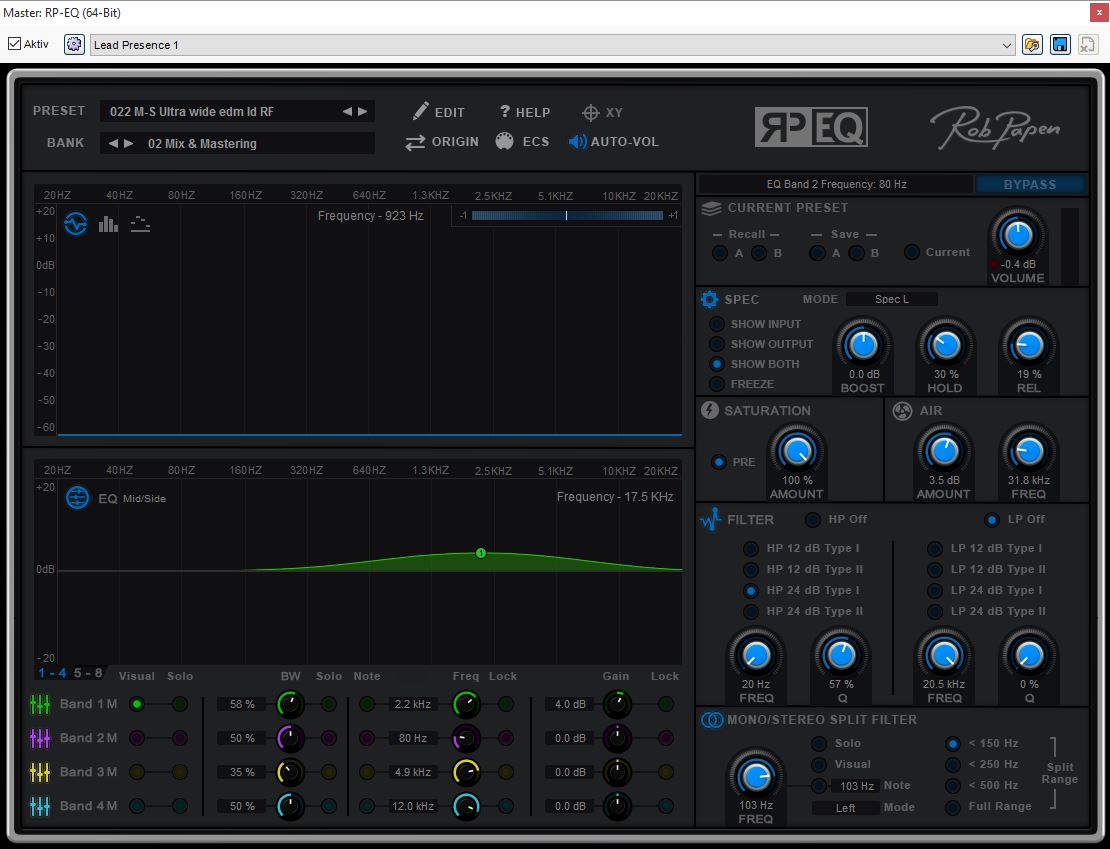Click the spectrum analyzer wave icon
The height and width of the screenshot is (849, 1110).
click(x=76, y=224)
